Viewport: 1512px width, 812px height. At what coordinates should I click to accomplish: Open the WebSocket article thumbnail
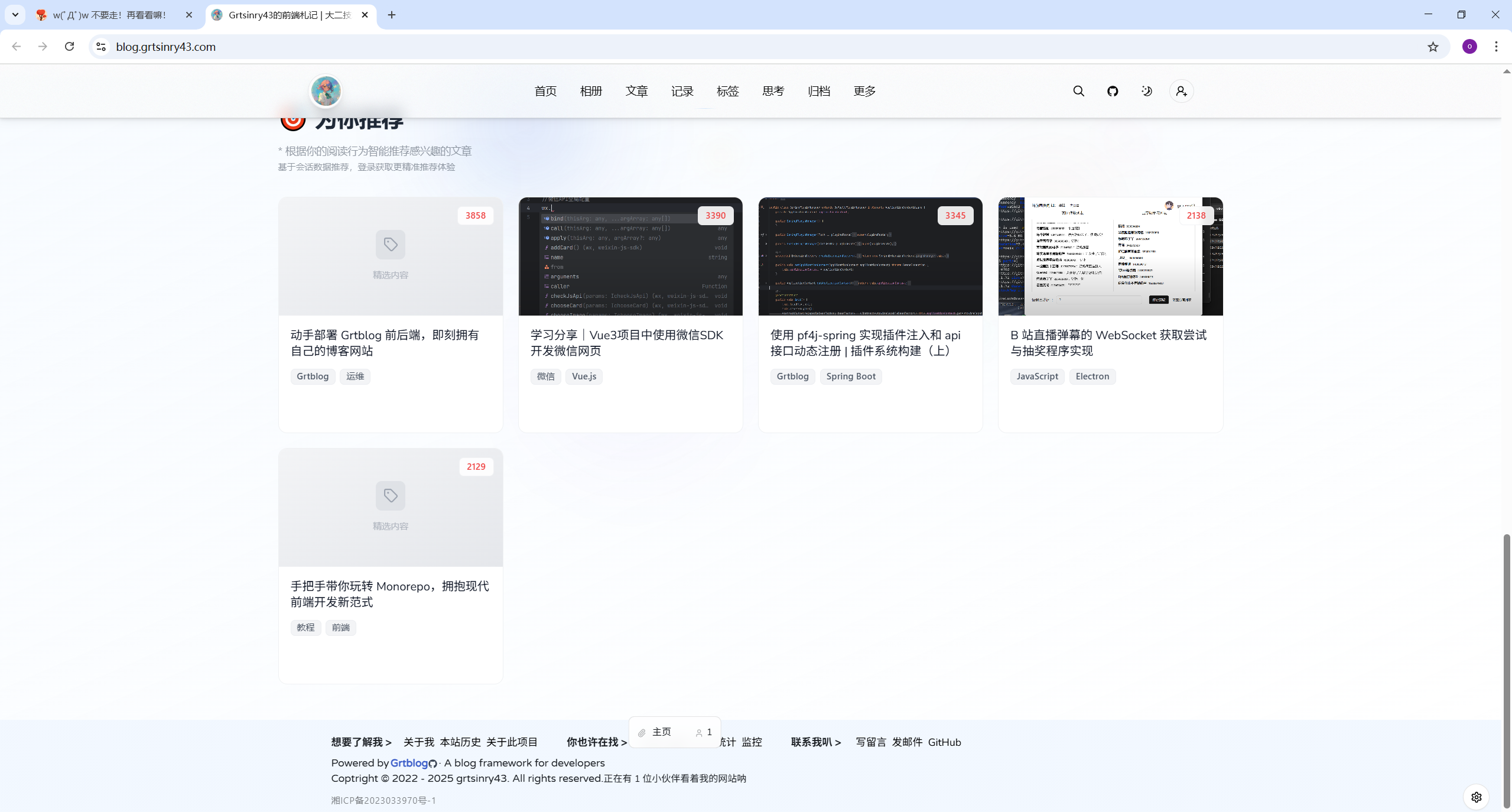click(1110, 256)
